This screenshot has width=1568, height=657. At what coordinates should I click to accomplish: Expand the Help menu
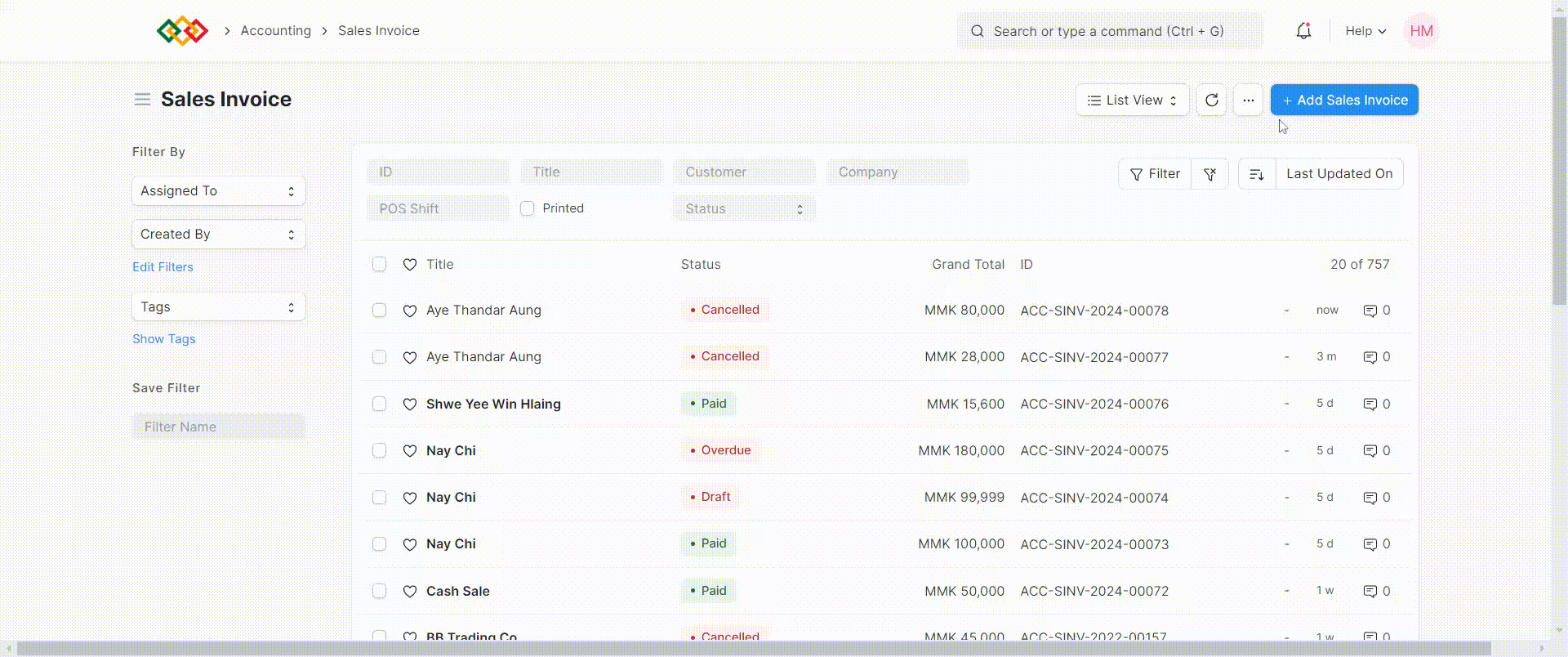point(1365,31)
